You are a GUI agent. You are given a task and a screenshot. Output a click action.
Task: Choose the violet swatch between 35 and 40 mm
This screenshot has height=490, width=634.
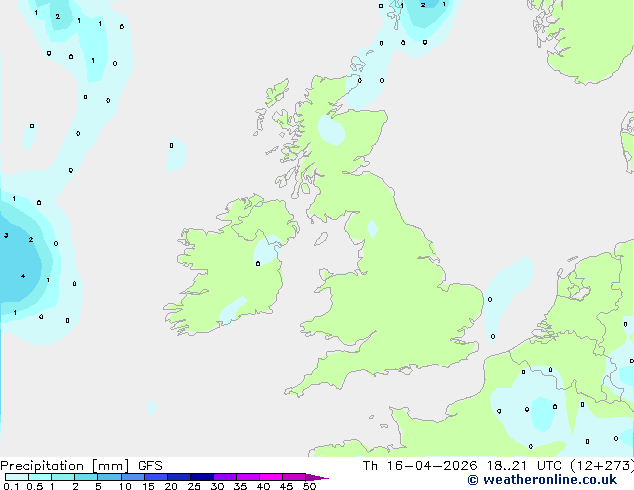[x=248, y=477]
